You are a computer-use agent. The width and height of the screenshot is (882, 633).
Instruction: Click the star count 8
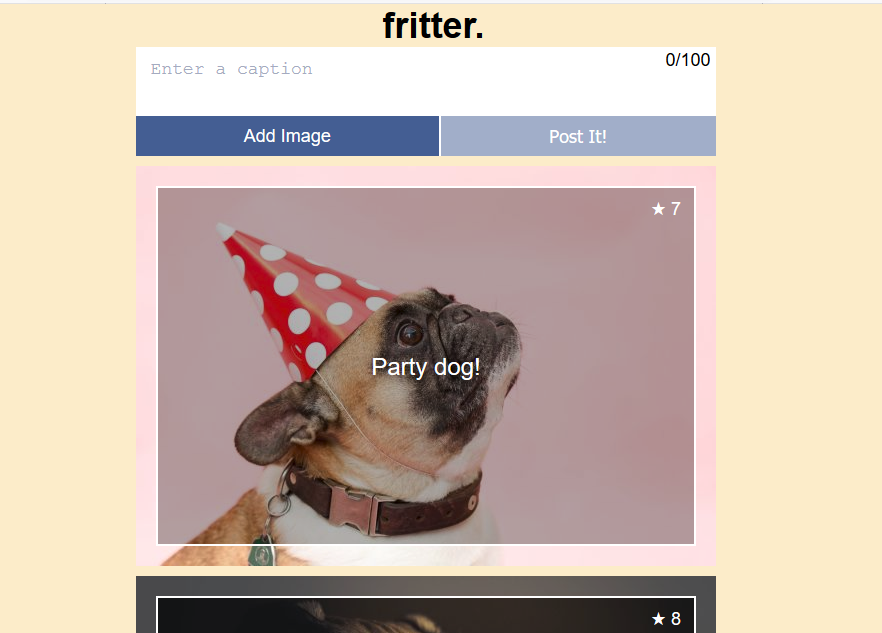pyautogui.click(x=676, y=619)
